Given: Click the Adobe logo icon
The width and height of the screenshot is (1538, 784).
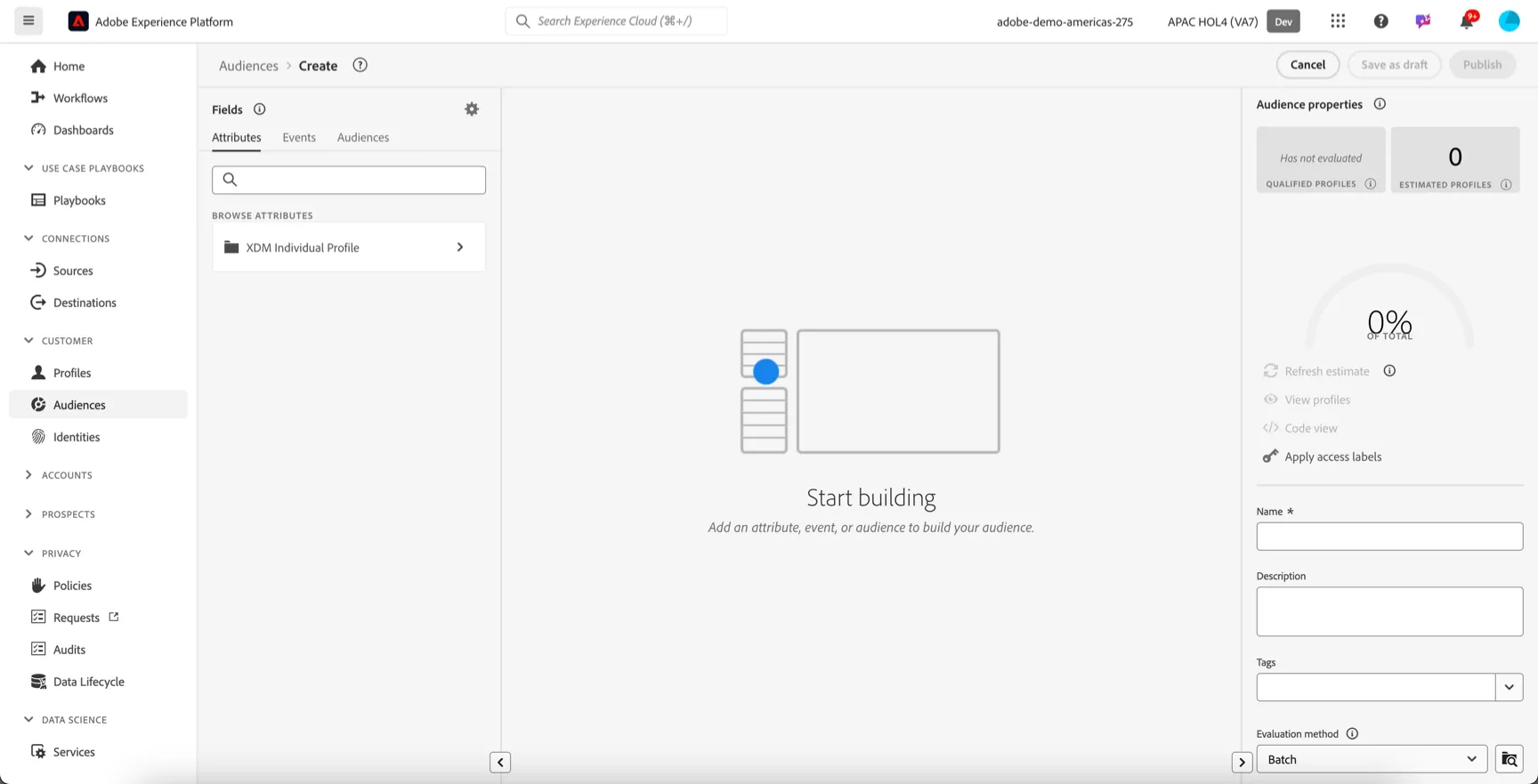Looking at the screenshot, I should pos(78,21).
